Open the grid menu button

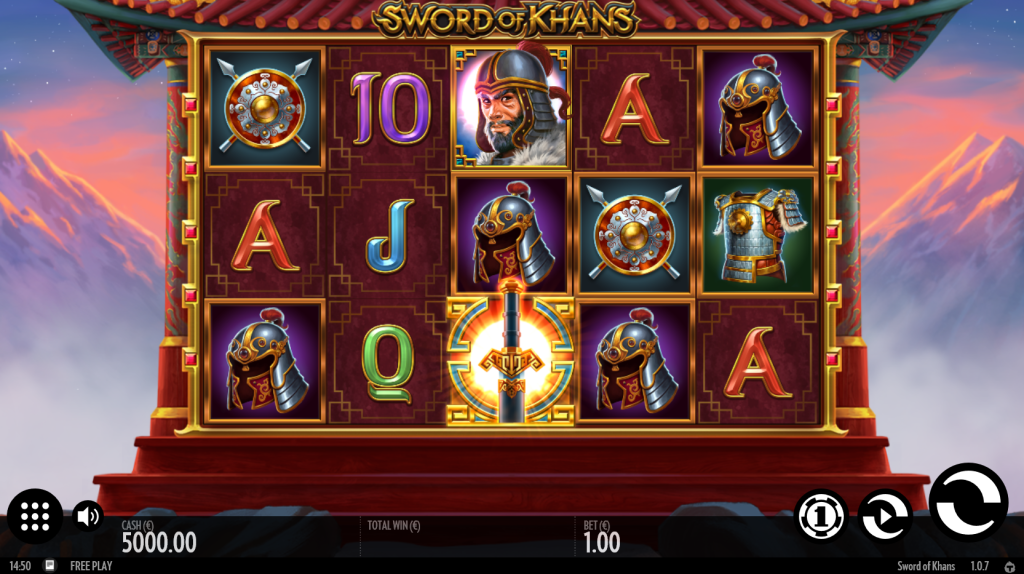[35, 517]
